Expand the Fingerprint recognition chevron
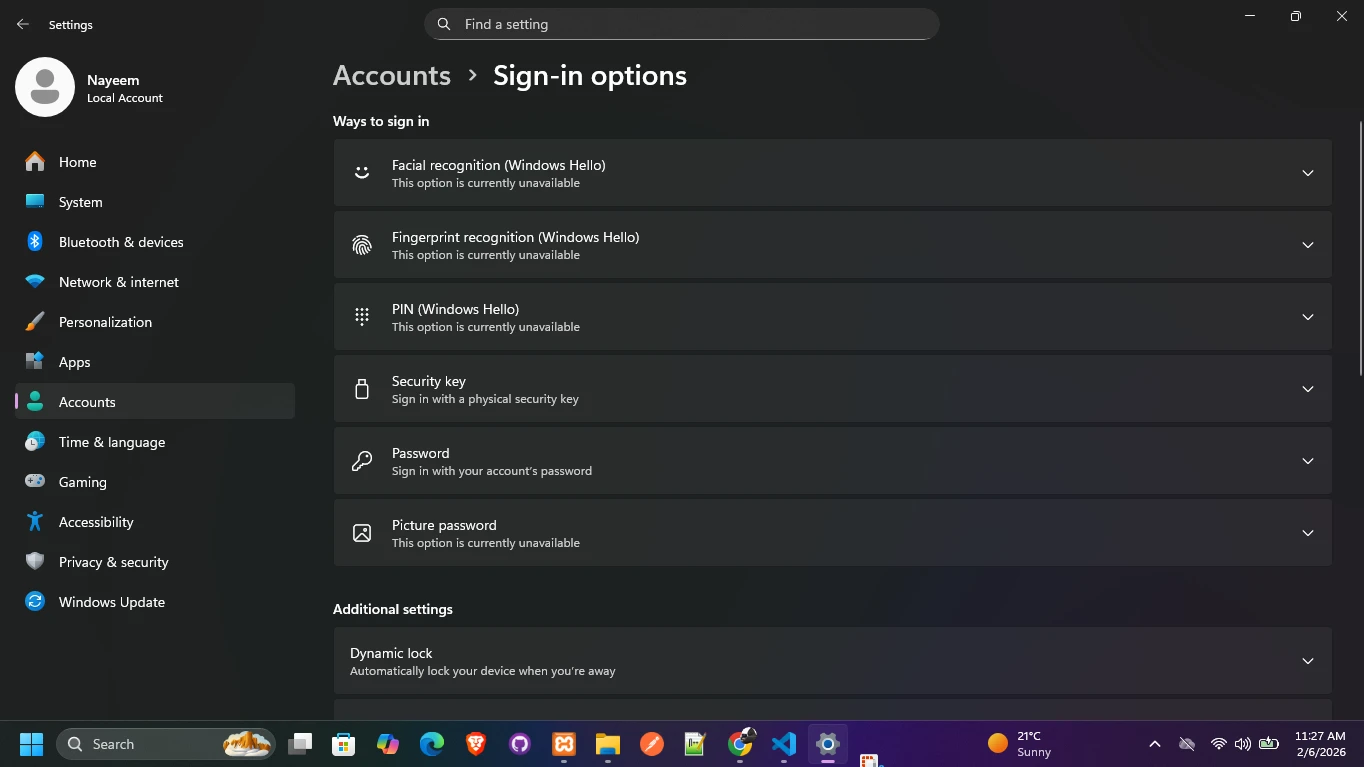The image size is (1364, 767). pos(1307,245)
